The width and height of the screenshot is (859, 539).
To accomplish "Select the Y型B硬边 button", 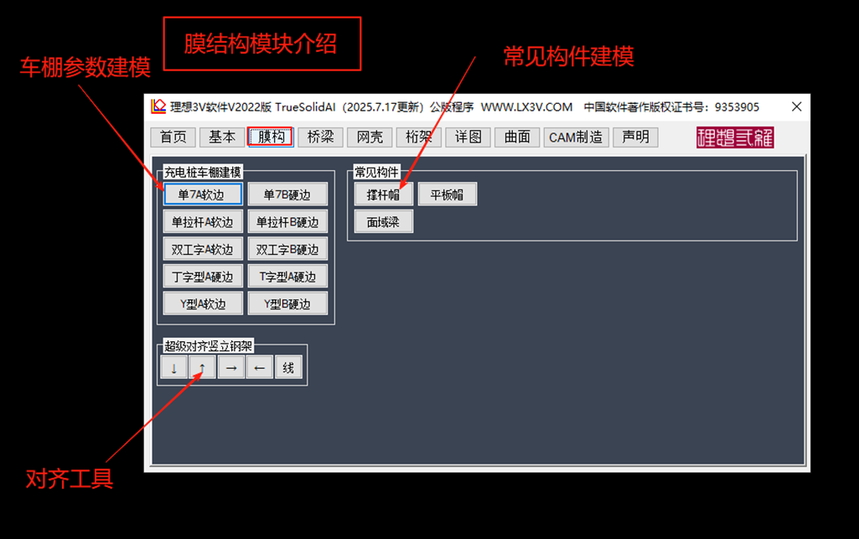I will 288,304.
